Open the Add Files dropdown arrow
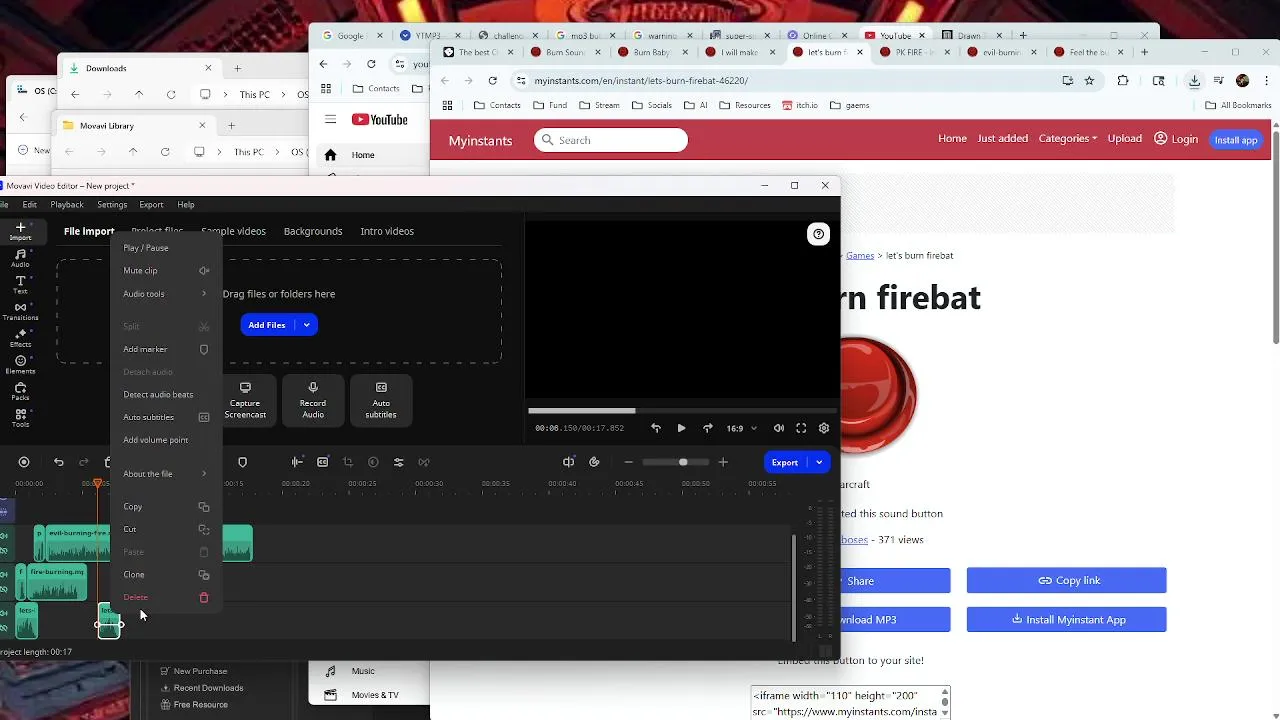Image resolution: width=1280 pixels, height=720 pixels. point(307,325)
